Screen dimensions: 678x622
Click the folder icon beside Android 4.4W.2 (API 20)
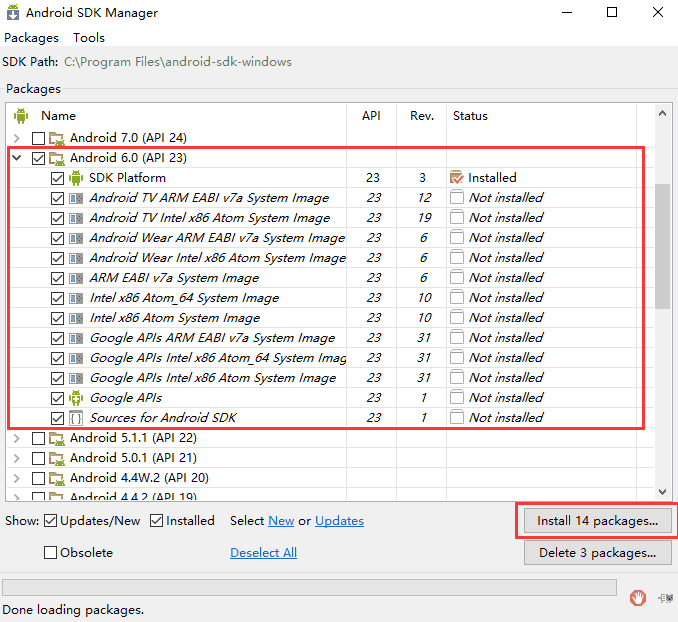(x=57, y=478)
